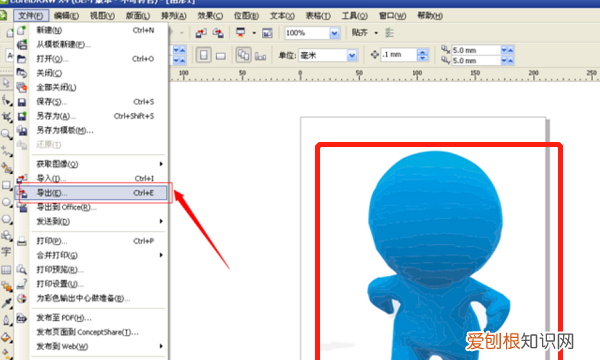This screenshot has width=600, height=360.
Task: Select the Text tool (字)
Action: click(6, 252)
